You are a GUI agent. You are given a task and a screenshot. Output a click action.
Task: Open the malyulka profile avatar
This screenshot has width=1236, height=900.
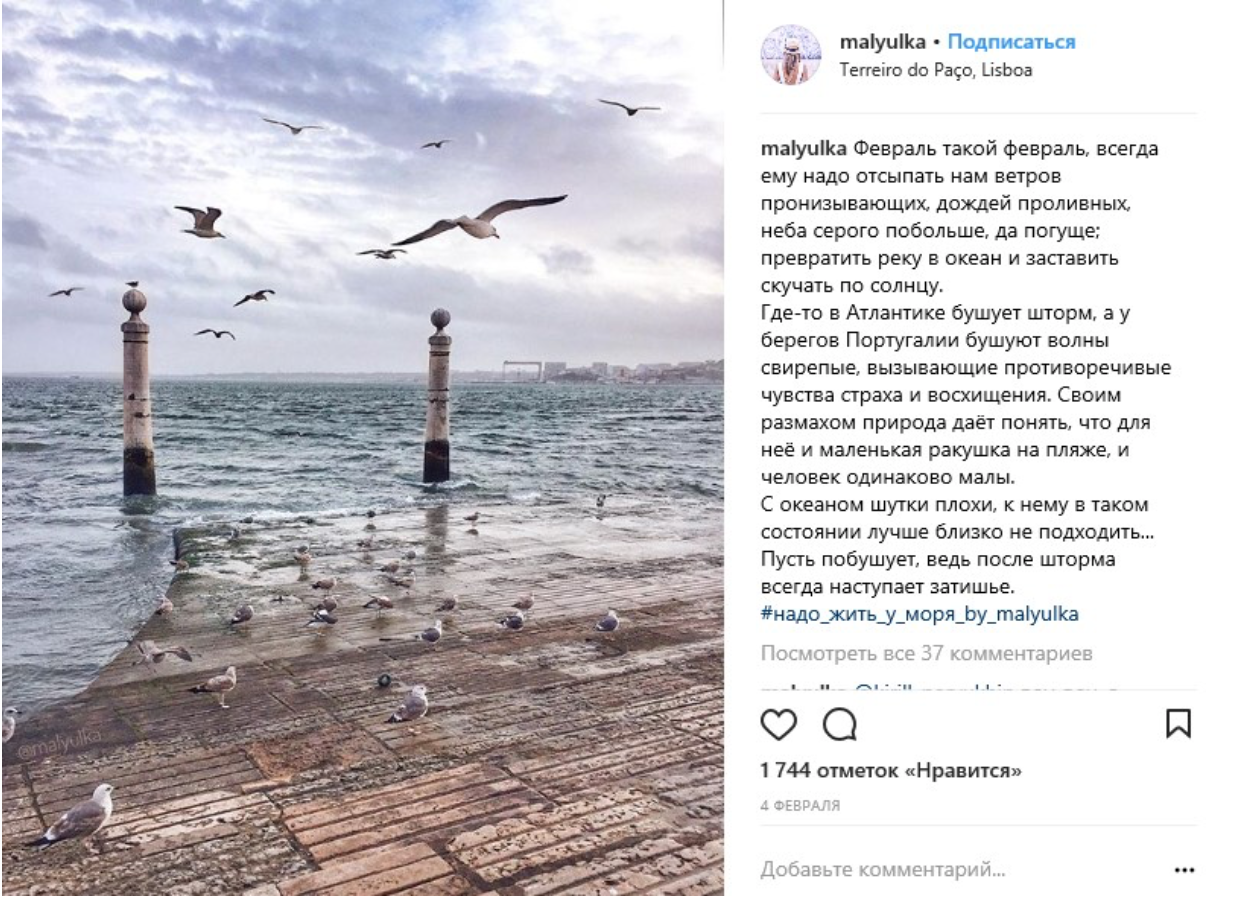click(x=790, y=55)
